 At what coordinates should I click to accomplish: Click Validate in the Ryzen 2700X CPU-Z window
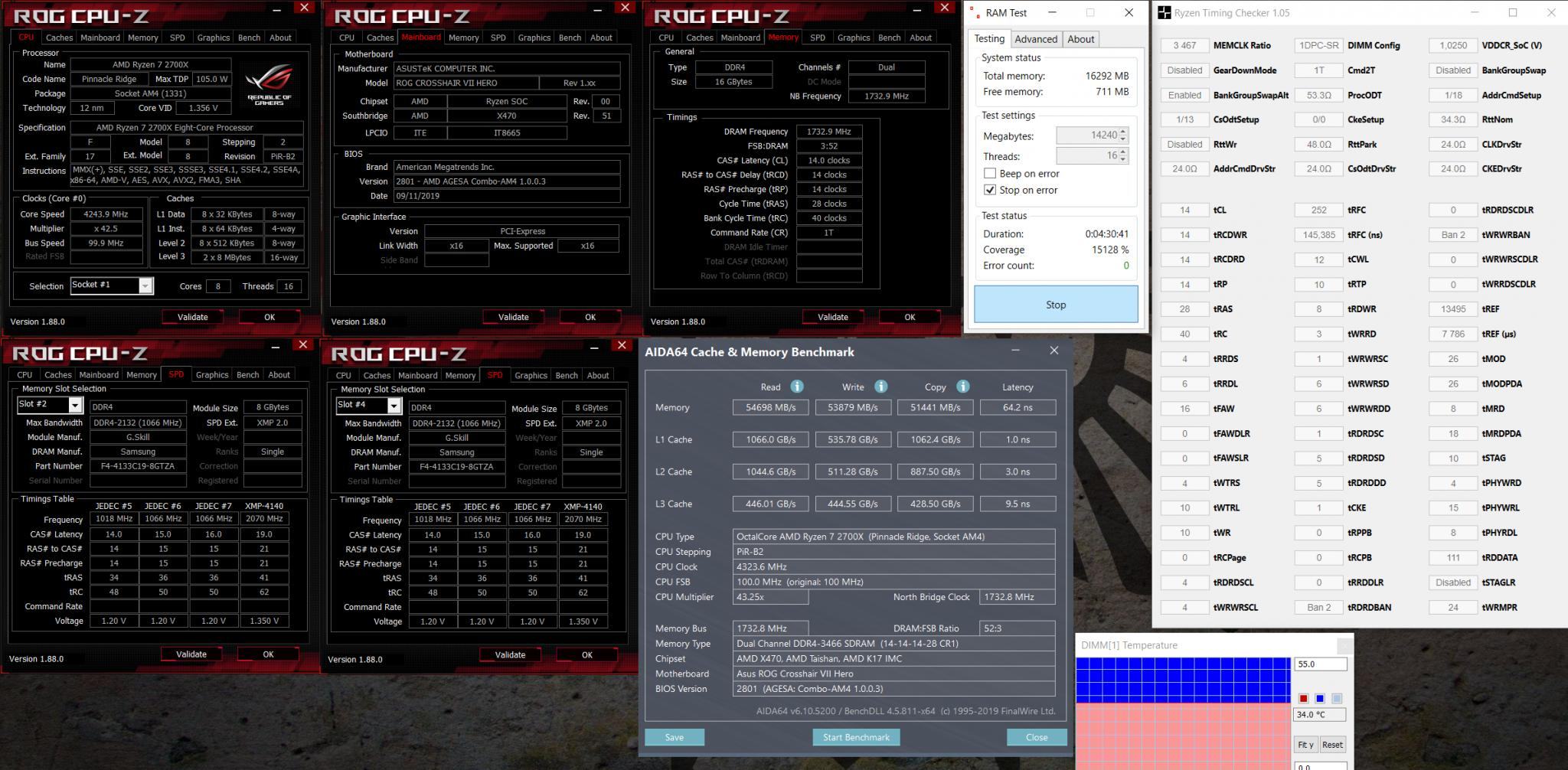(x=192, y=317)
